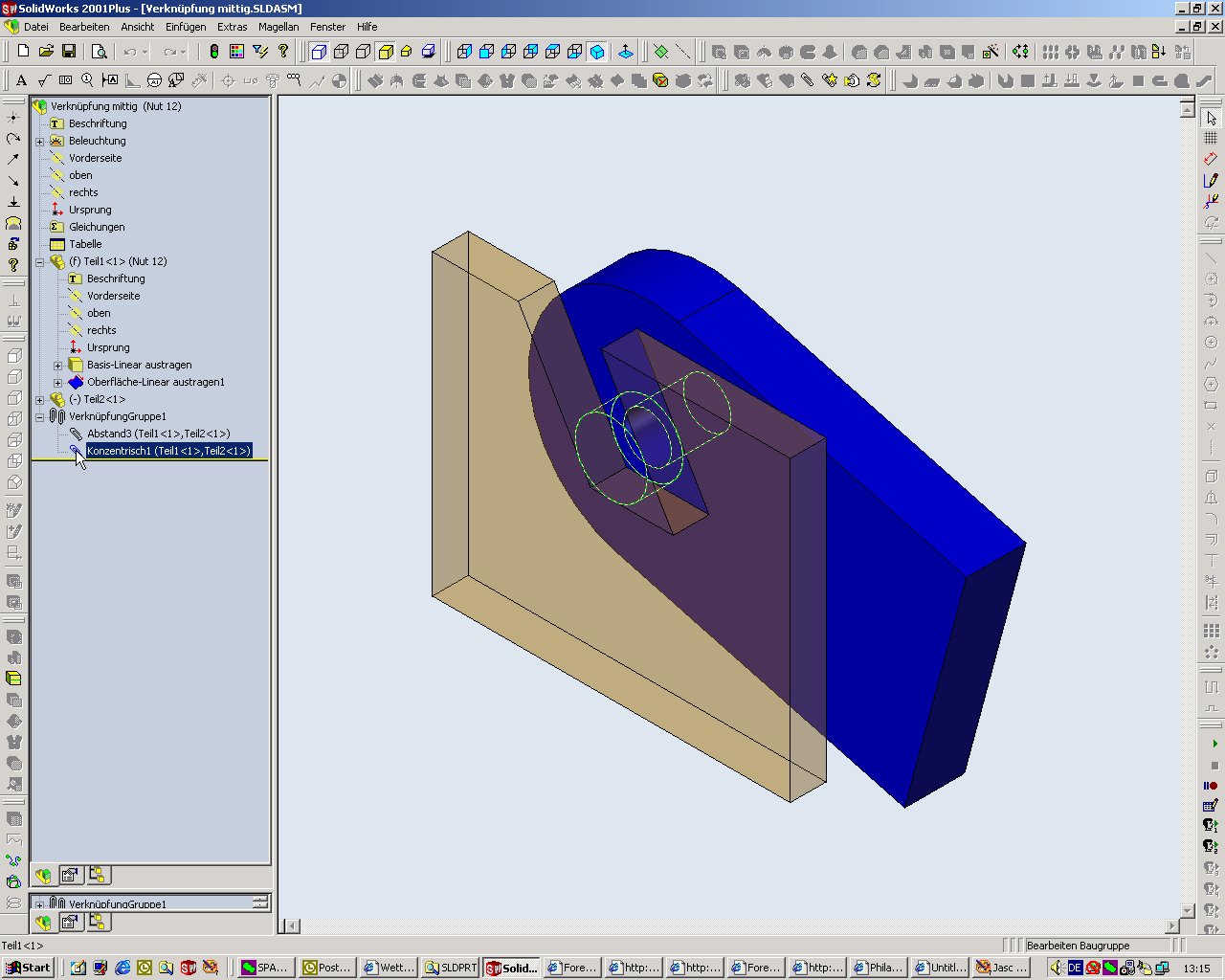1225x980 pixels.
Task: Select Abstand3 mate in the feature tree
Action: click(158, 434)
